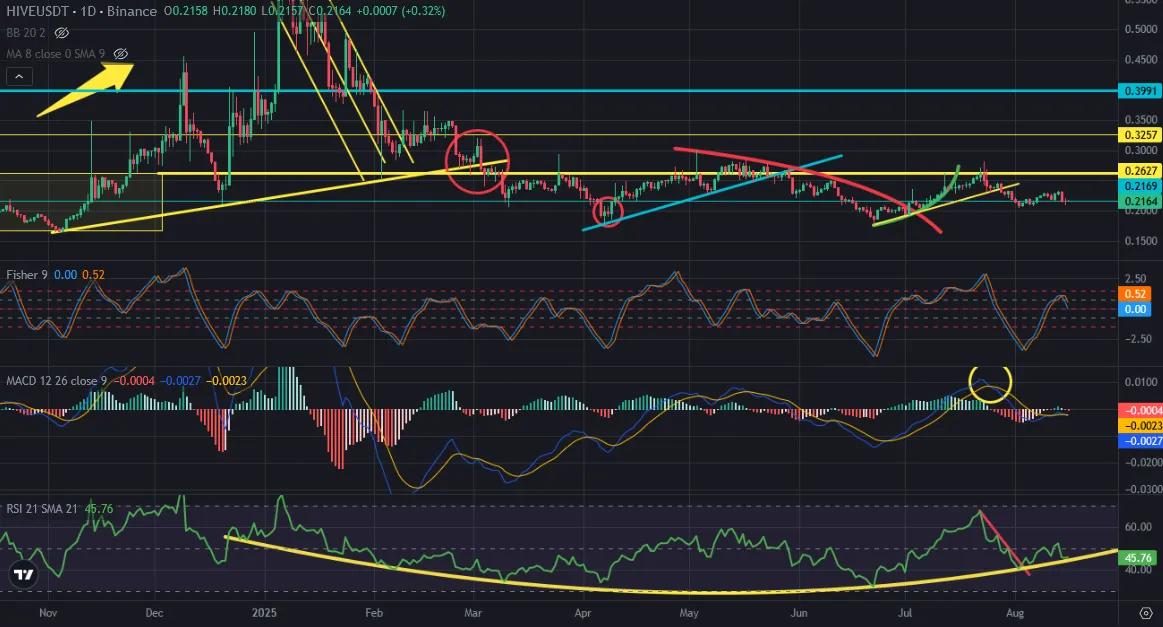Click the 0.3991 price label on axis
This screenshot has height=627, width=1163.
[x=1140, y=91]
